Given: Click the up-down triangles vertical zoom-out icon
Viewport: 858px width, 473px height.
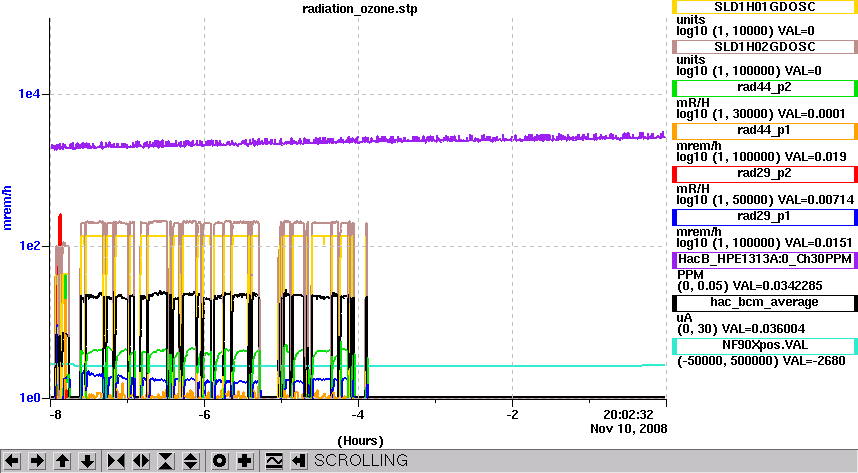Looking at the screenshot, I should (x=190, y=461).
